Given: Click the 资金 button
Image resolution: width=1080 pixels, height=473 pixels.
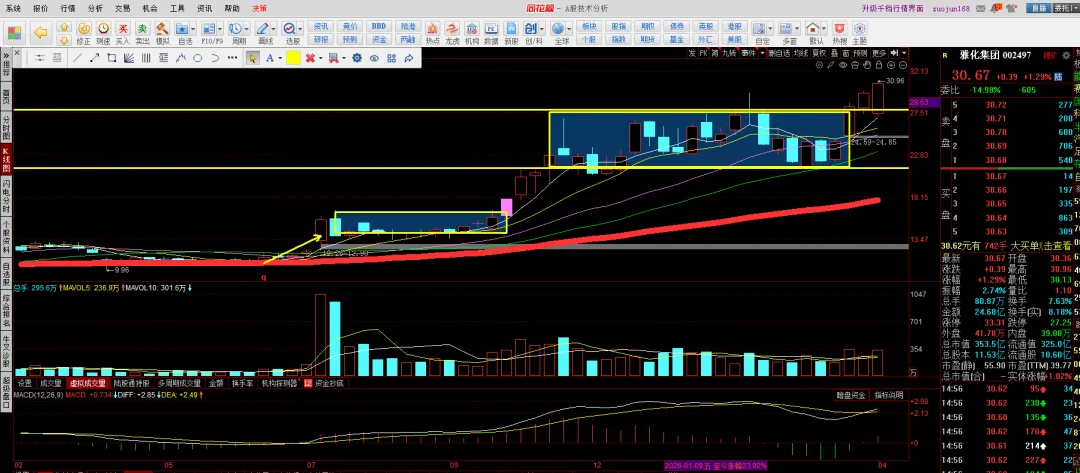Looking at the screenshot, I should pyautogui.click(x=379, y=39).
